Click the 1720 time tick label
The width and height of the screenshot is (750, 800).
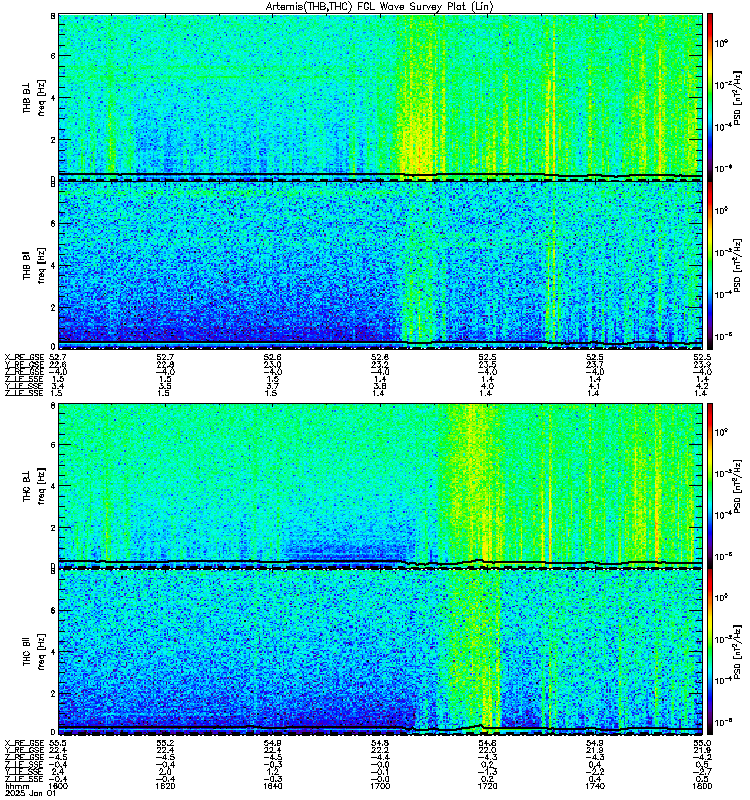coord(487,786)
